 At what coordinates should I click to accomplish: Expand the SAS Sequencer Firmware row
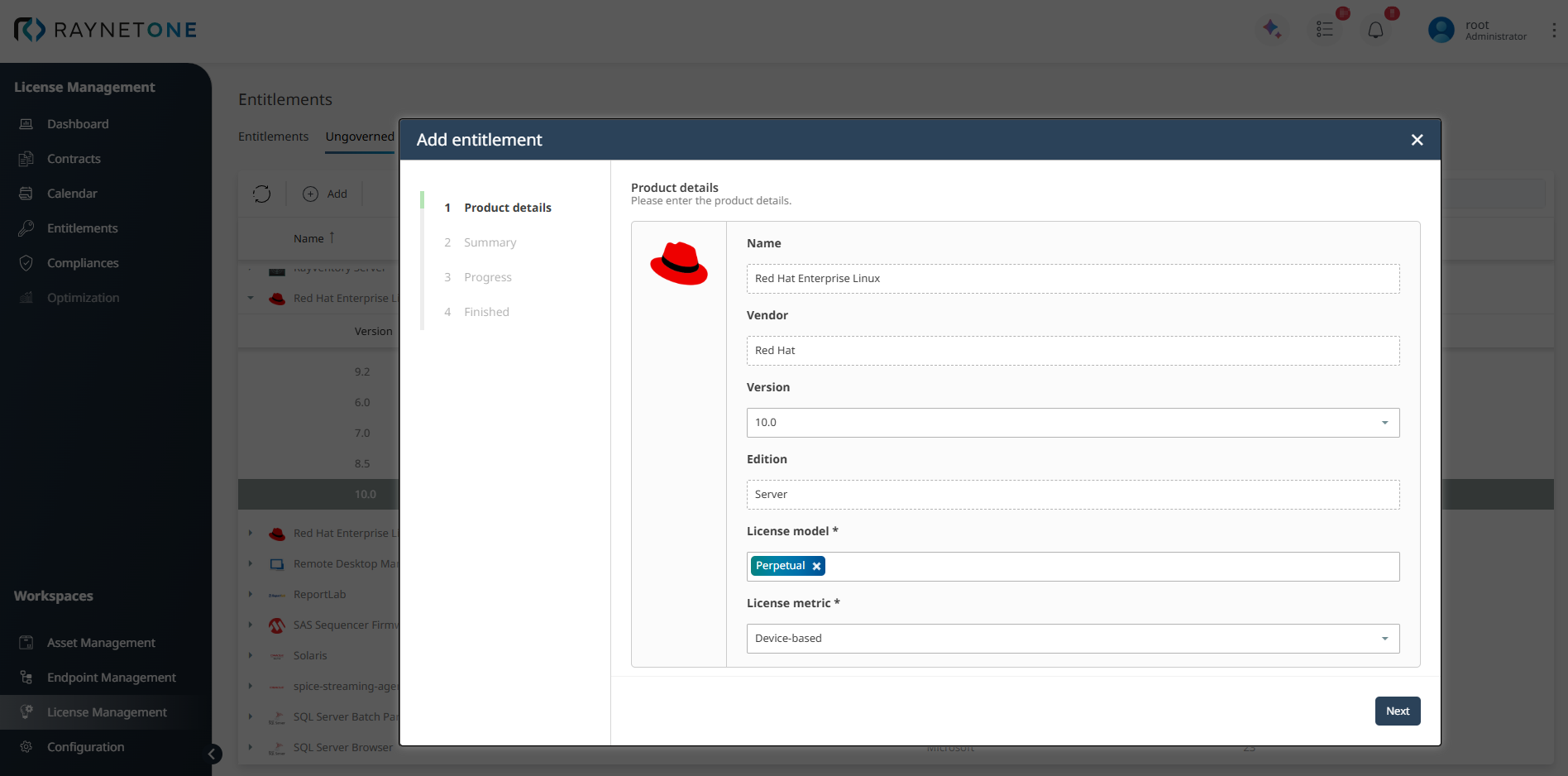(251, 625)
